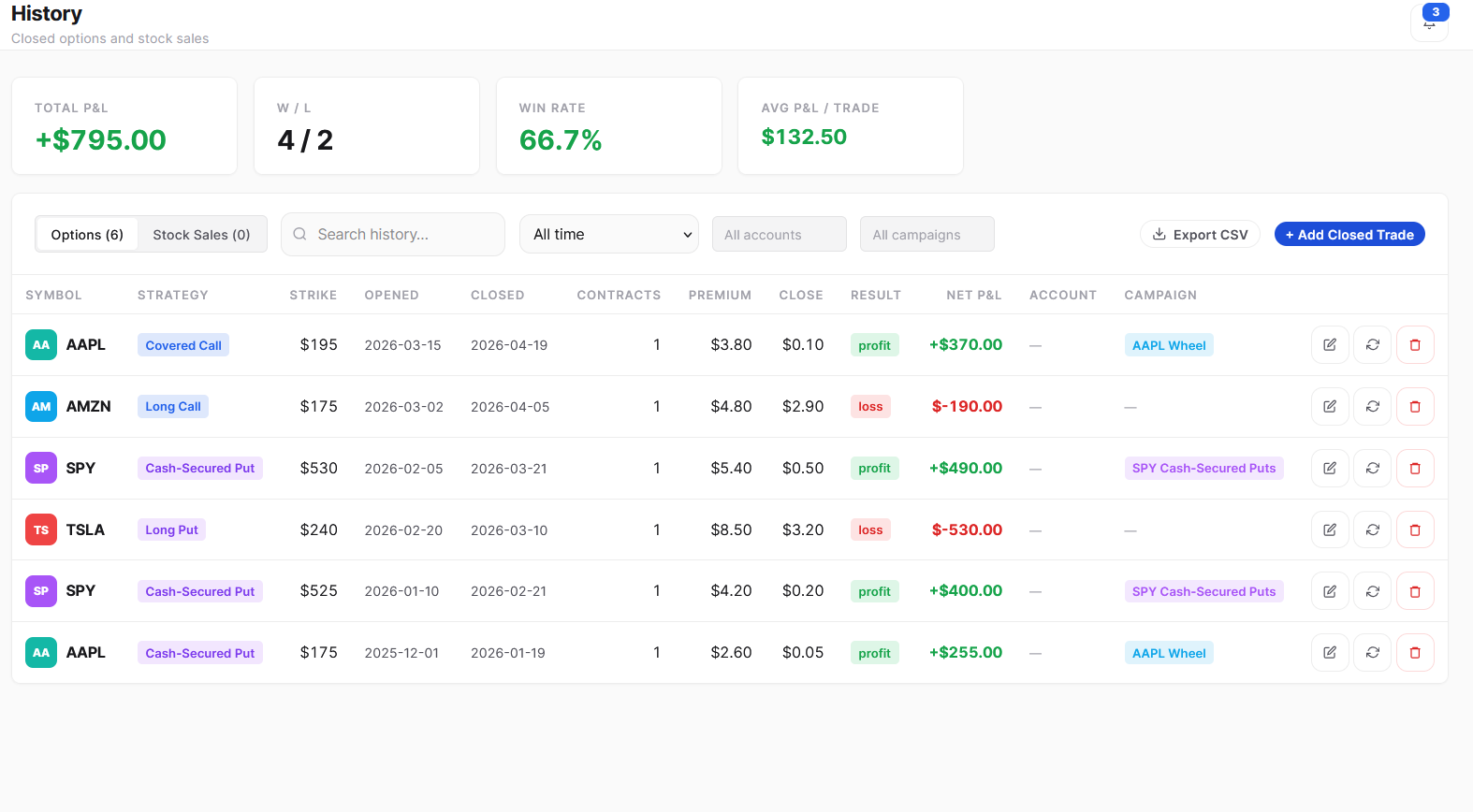Image resolution: width=1473 pixels, height=812 pixels.
Task: Open the All campaigns filter
Action: 927,234
